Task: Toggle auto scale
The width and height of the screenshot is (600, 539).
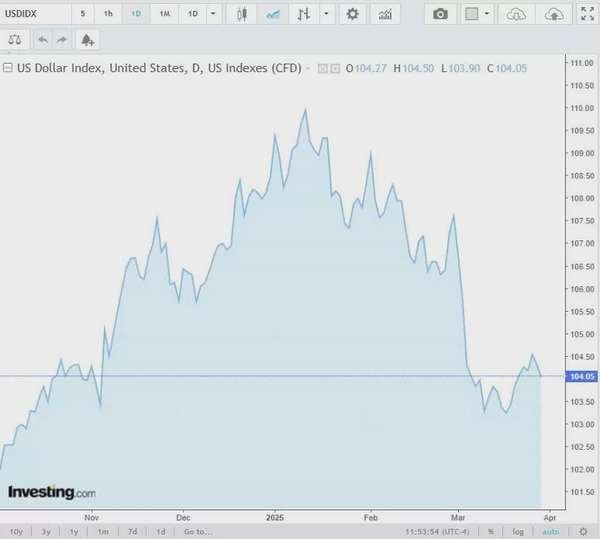Action: [x=551, y=532]
